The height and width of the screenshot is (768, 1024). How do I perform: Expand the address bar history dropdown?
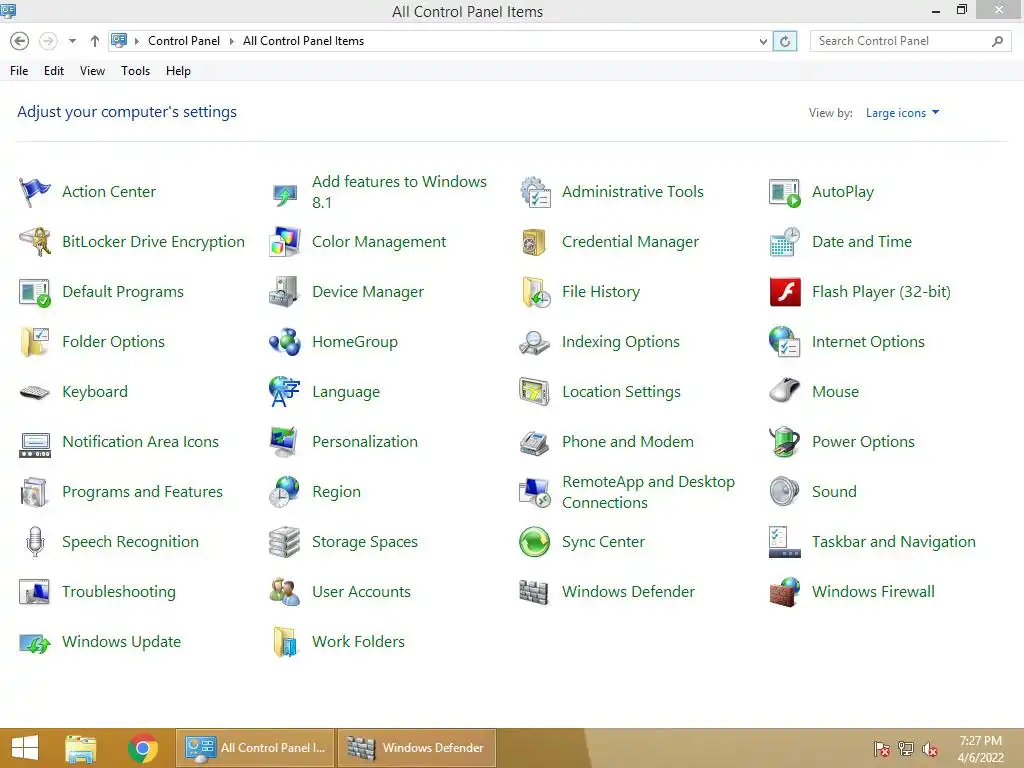(763, 41)
